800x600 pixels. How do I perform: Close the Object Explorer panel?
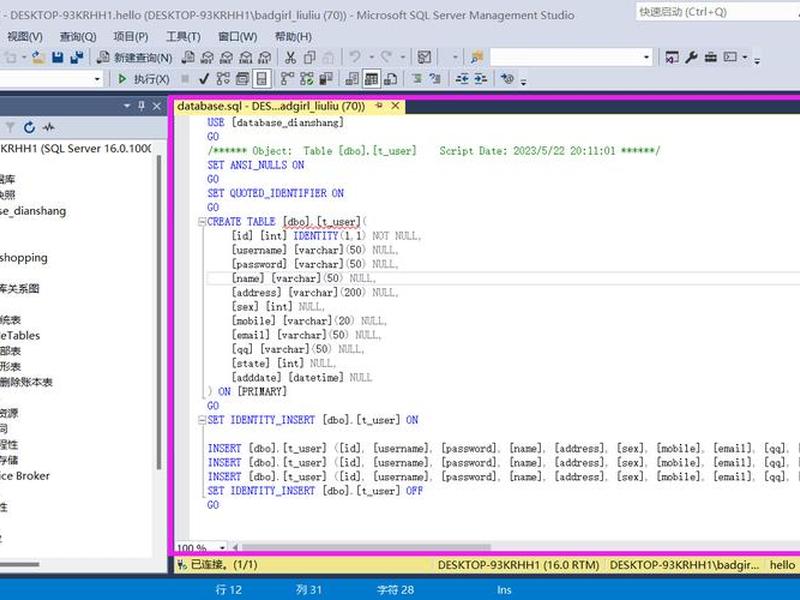tap(157, 106)
